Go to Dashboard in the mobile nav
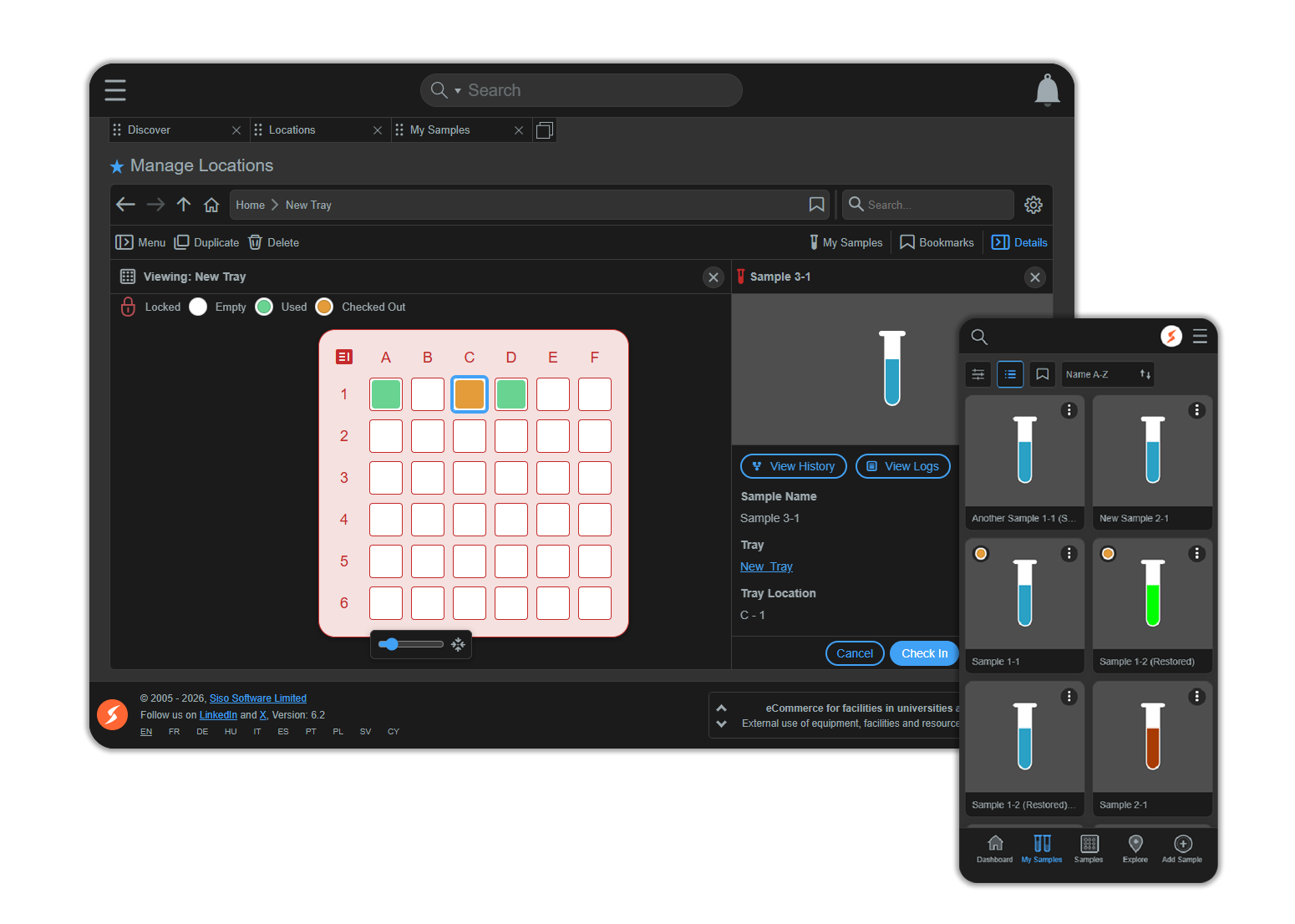 994,849
